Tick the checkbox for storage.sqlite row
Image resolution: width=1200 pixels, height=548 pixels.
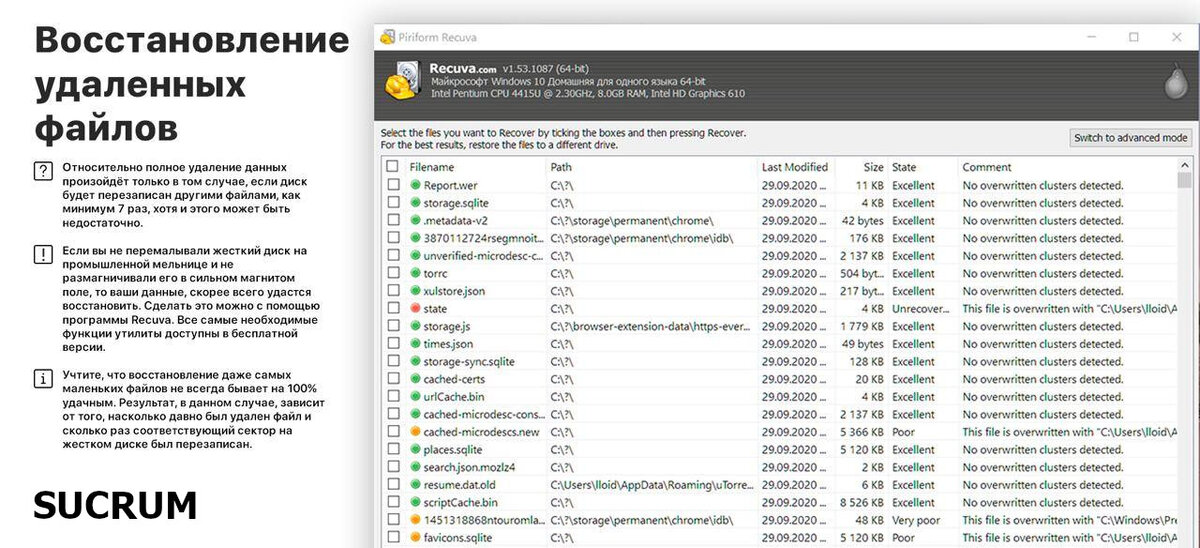[x=392, y=203]
